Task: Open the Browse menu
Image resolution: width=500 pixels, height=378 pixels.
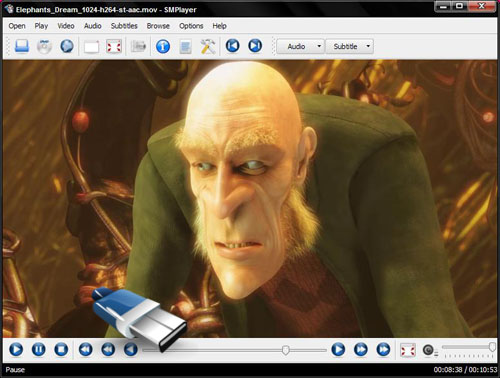Action: click(158, 26)
